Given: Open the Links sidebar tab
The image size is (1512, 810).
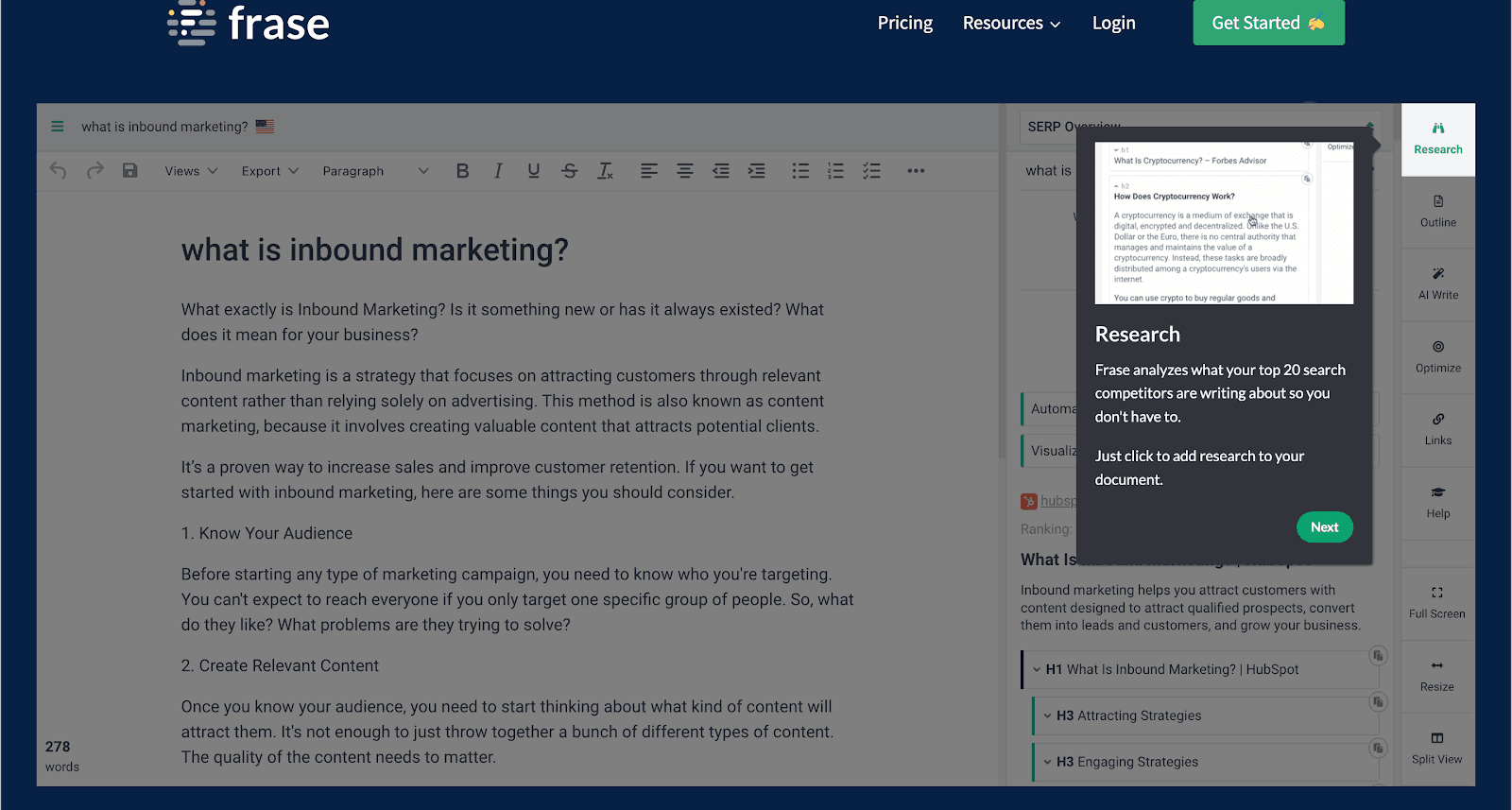Looking at the screenshot, I should 1438,430.
